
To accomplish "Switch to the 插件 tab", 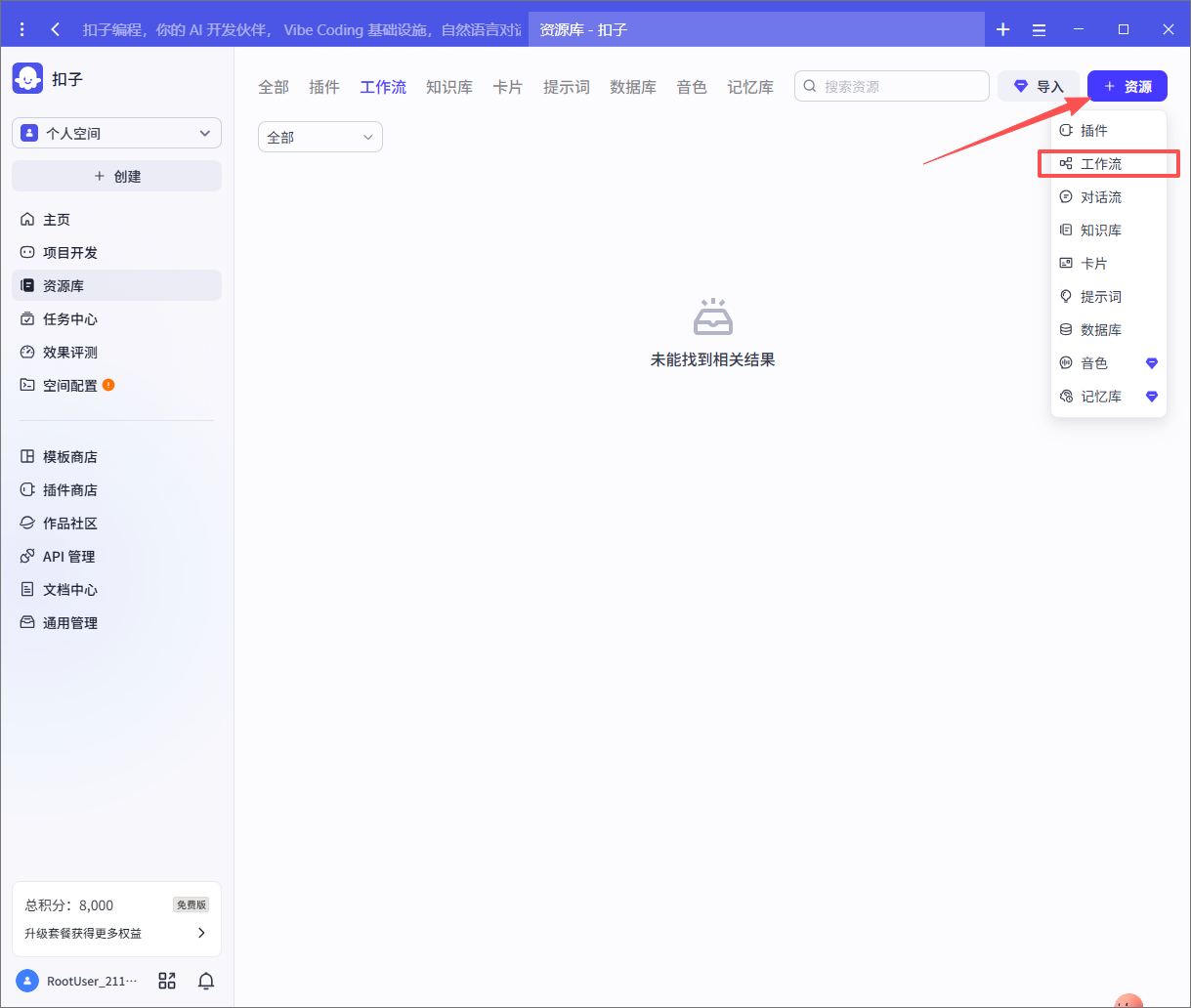I will pos(324,87).
